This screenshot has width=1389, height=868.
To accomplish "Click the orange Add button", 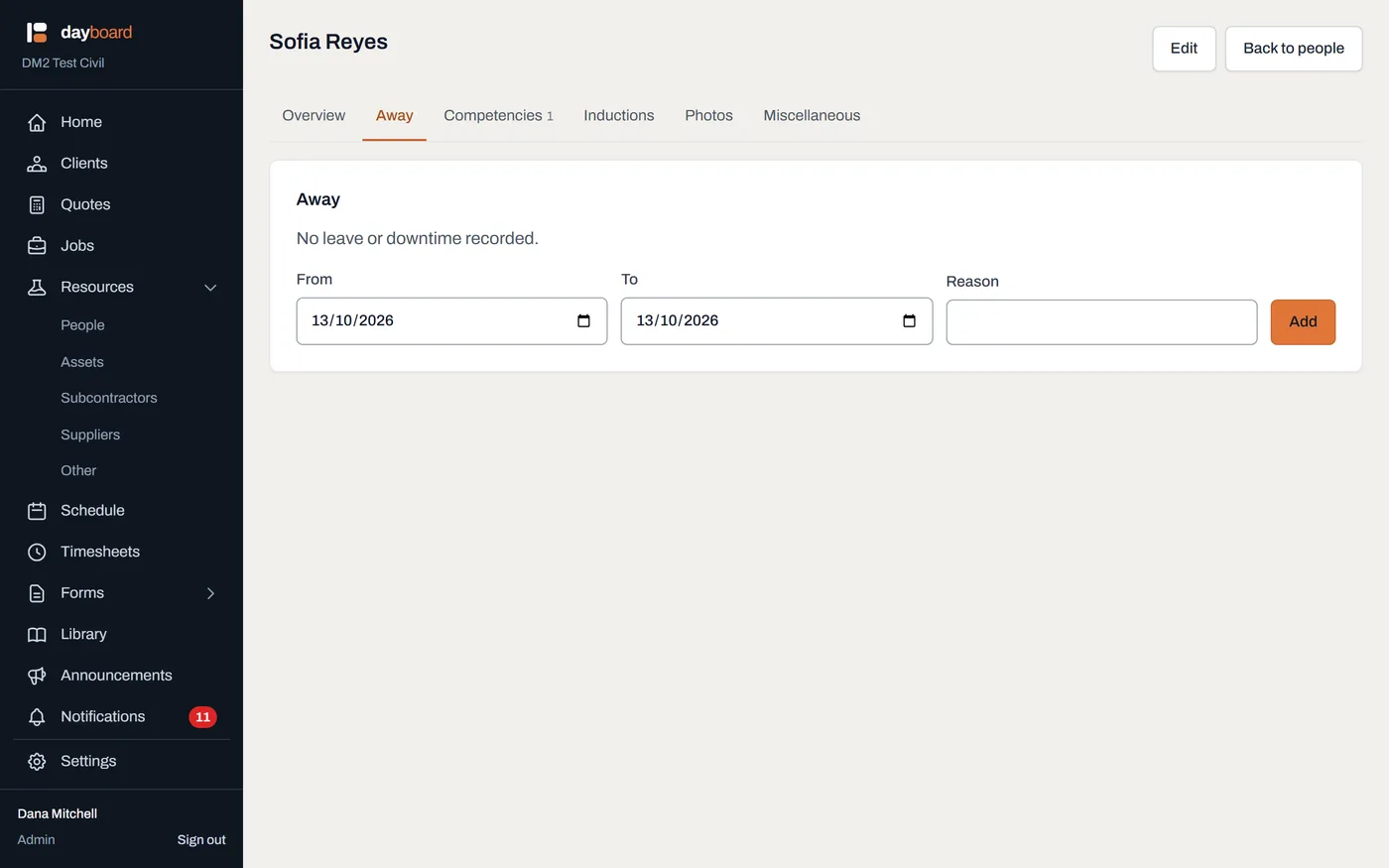I will pyautogui.click(x=1303, y=322).
